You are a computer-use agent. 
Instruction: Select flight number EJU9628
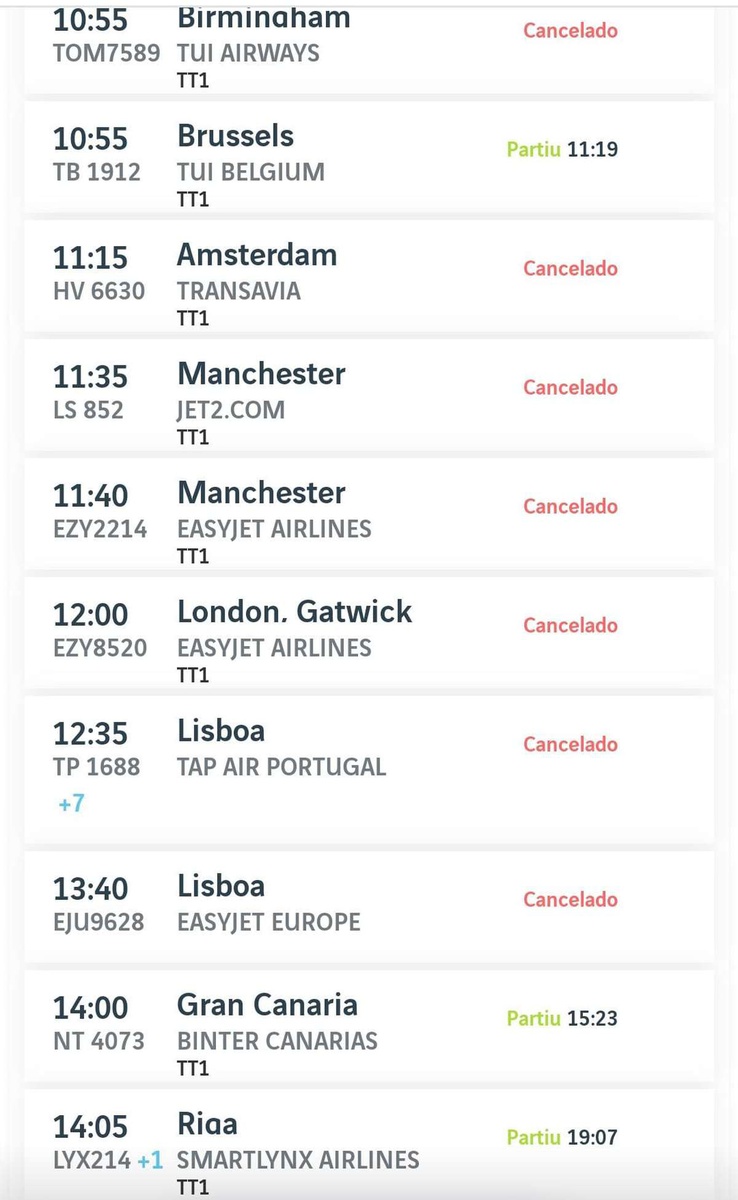pos(98,921)
